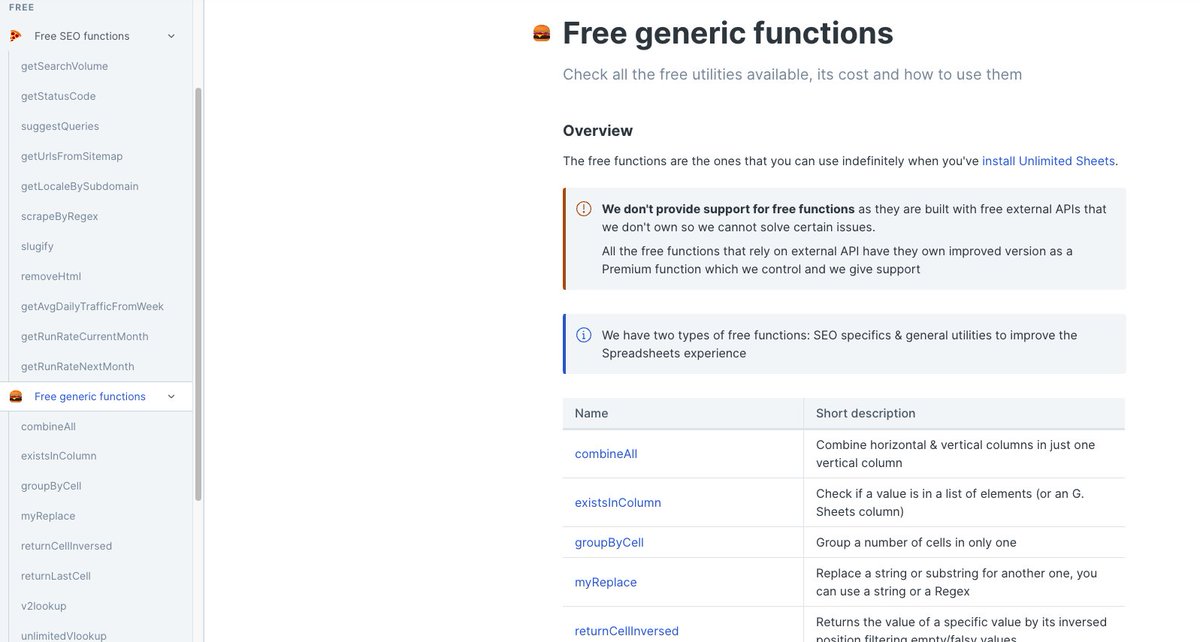This screenshot has width=1200, height=642.
Task: Click the warning icon in orange callout
Action: [x=584, y=209]
